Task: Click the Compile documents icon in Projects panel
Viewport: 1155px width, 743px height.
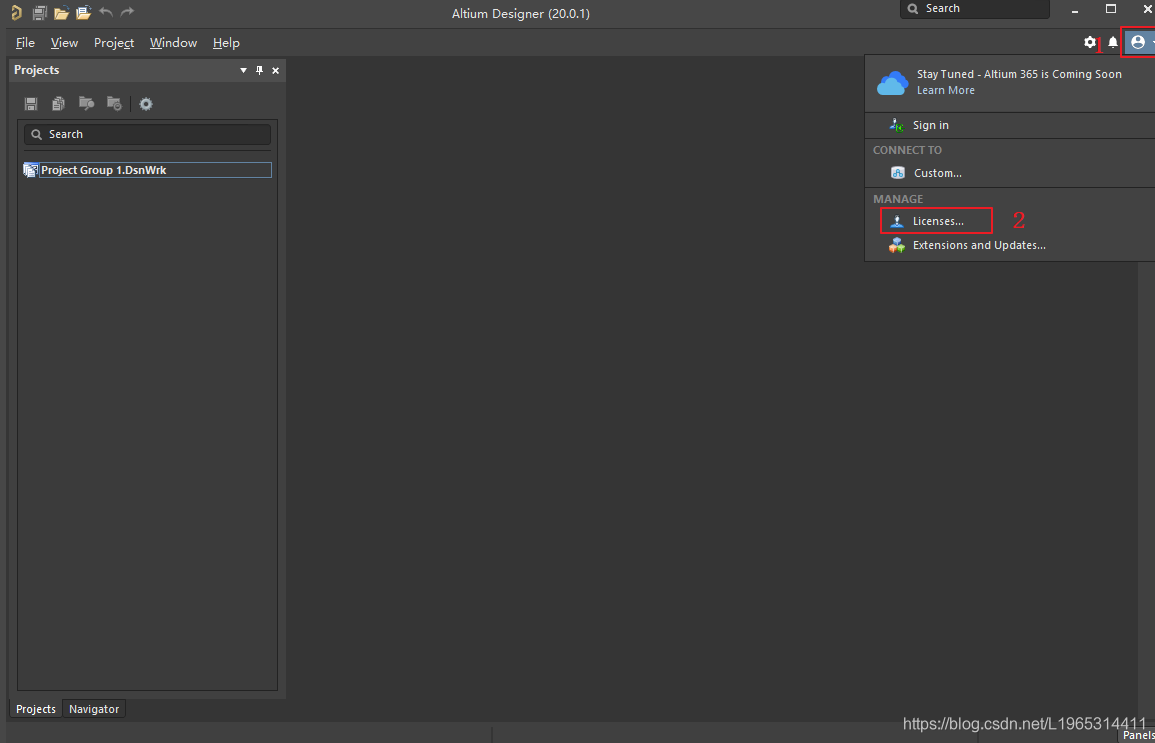Action: point(58,104)
